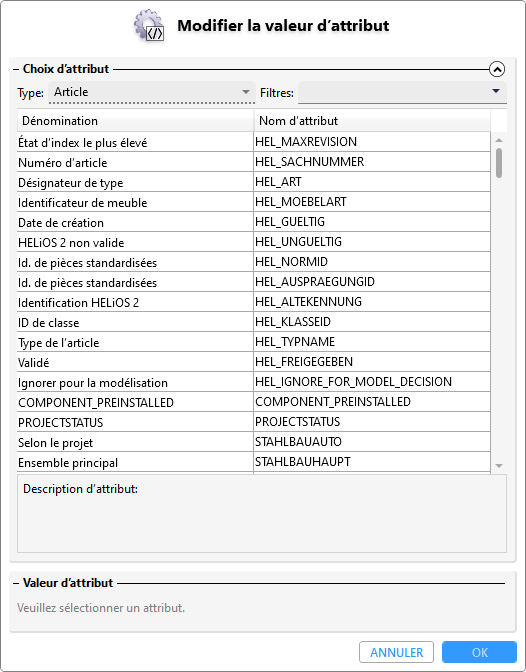
Task: Sort by Nom d'attribut column header
Action: [372, 121]
